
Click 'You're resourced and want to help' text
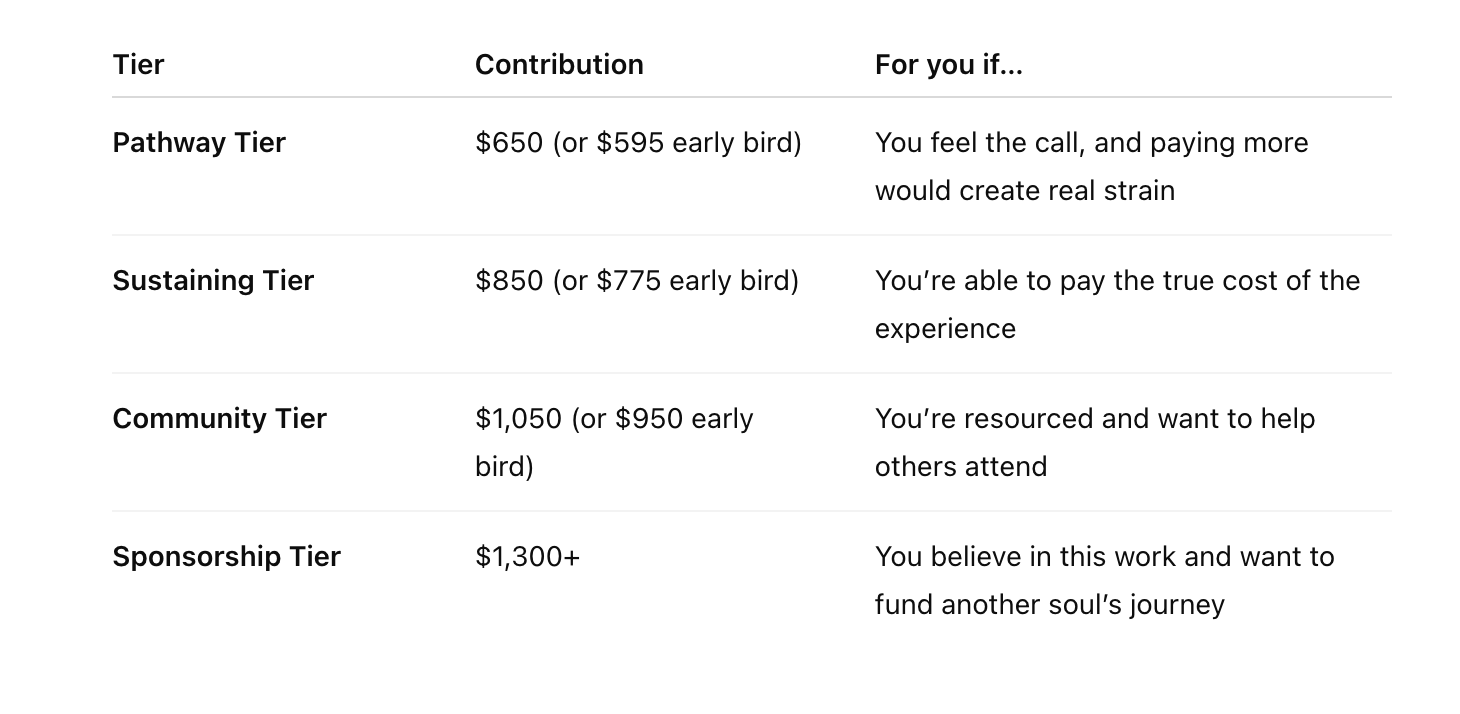point(1094,419)
